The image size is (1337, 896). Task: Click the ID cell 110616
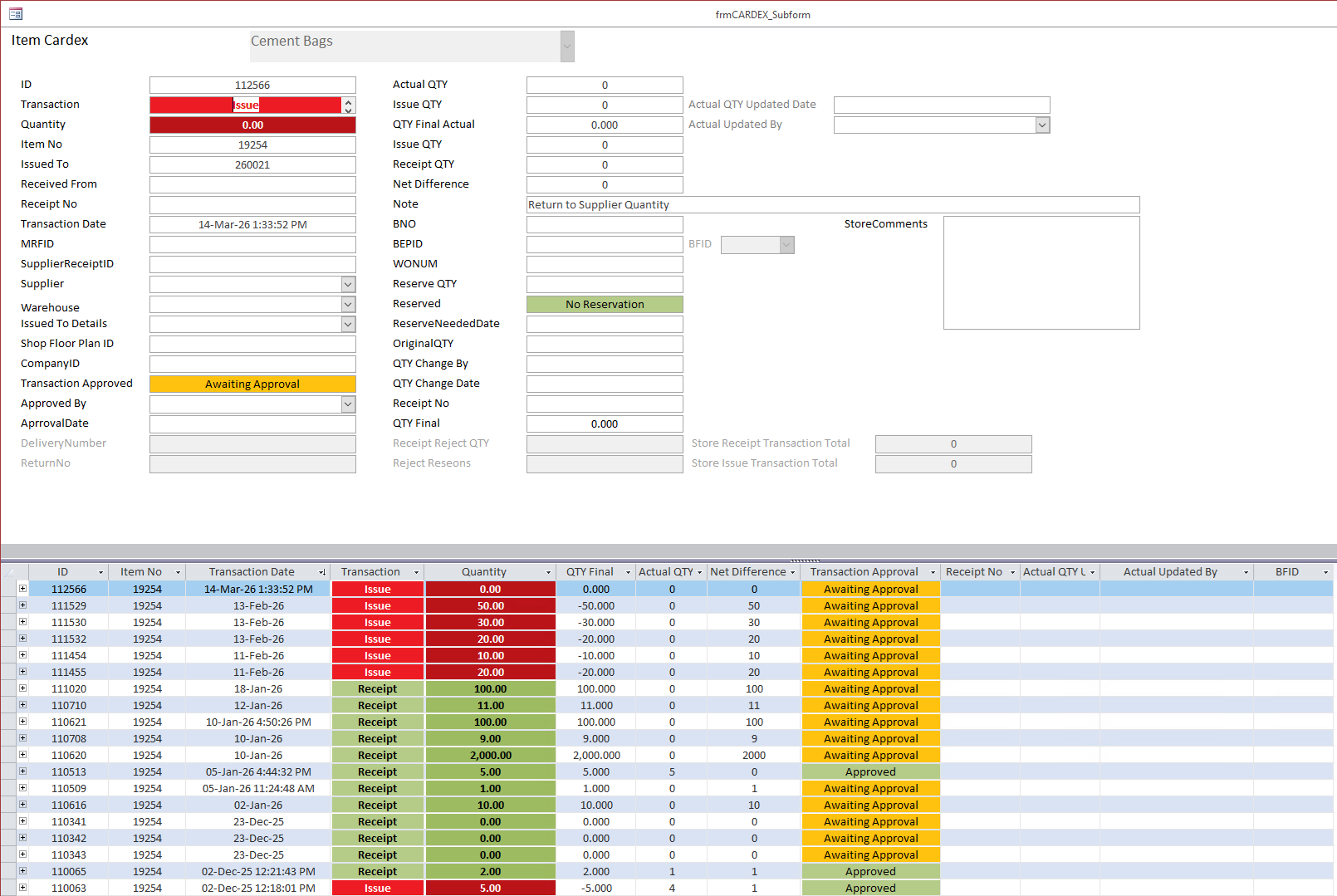click(69, 805)
